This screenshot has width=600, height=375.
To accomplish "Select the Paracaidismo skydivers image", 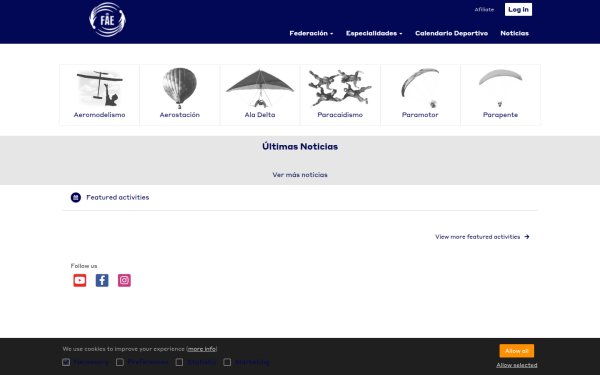I will [x=340, y=88].
